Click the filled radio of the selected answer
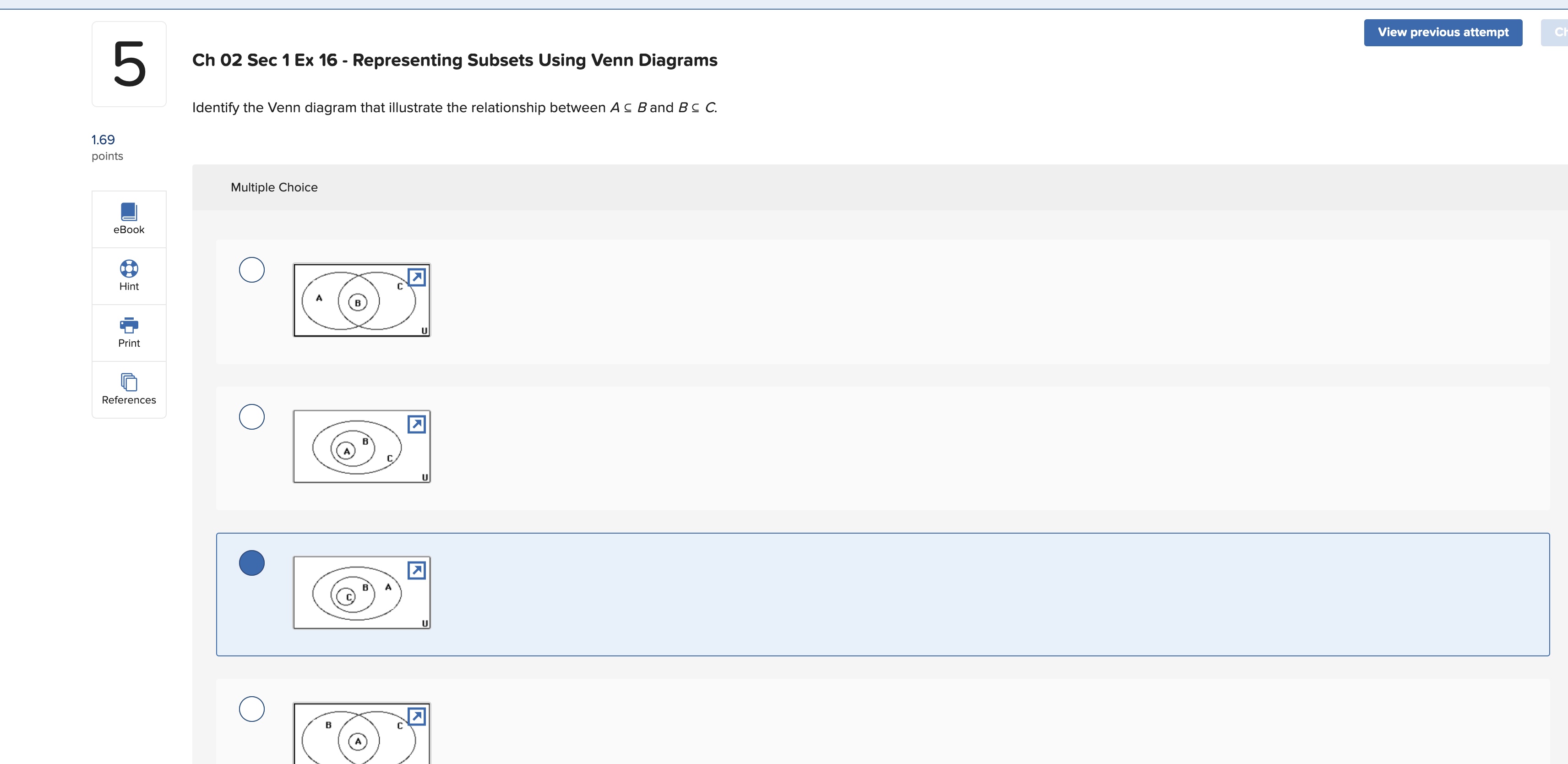The height and width of the screenshot is (764, 1568). [x=251, y=563]
